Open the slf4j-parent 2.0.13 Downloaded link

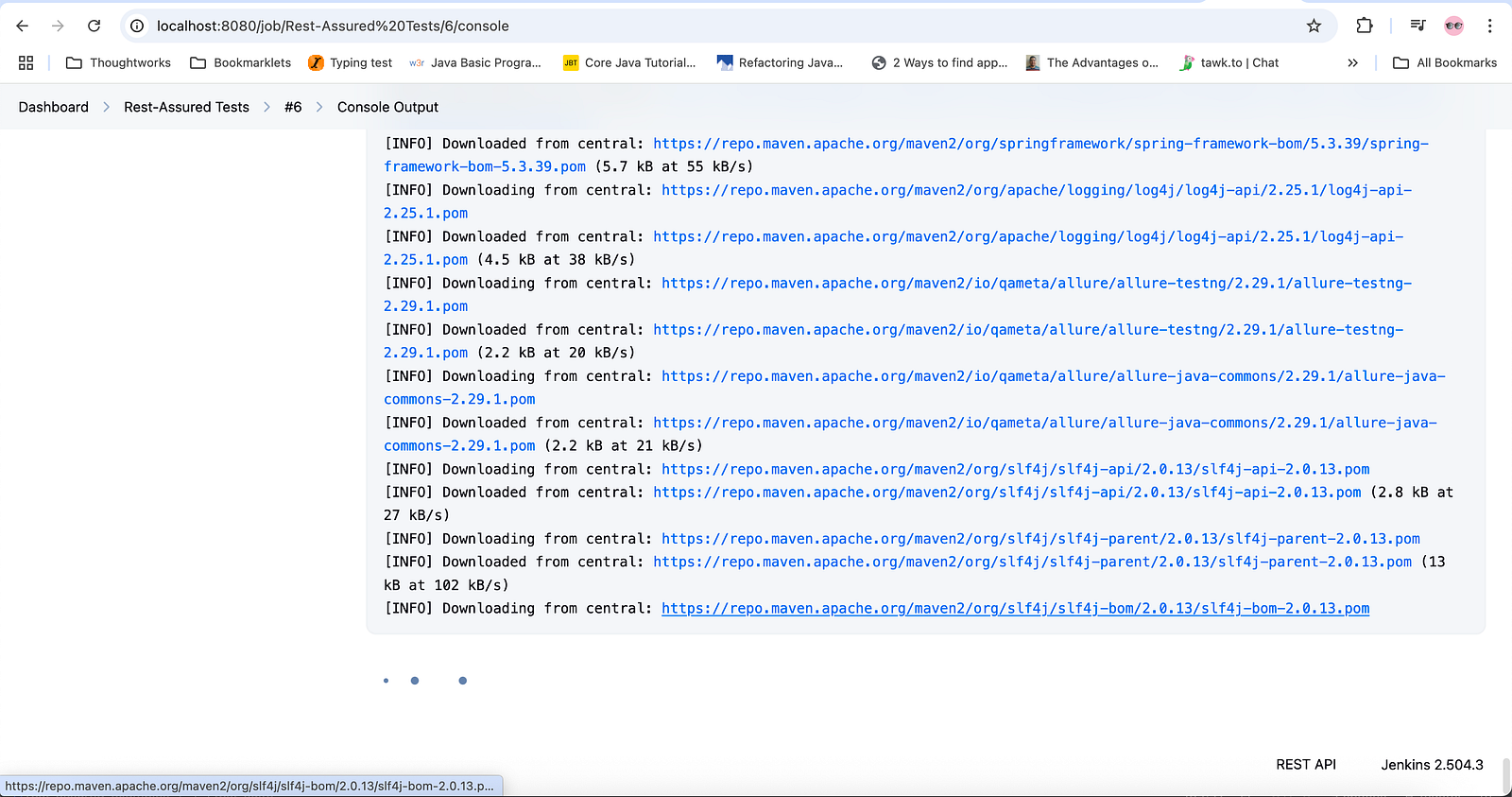1032,562
